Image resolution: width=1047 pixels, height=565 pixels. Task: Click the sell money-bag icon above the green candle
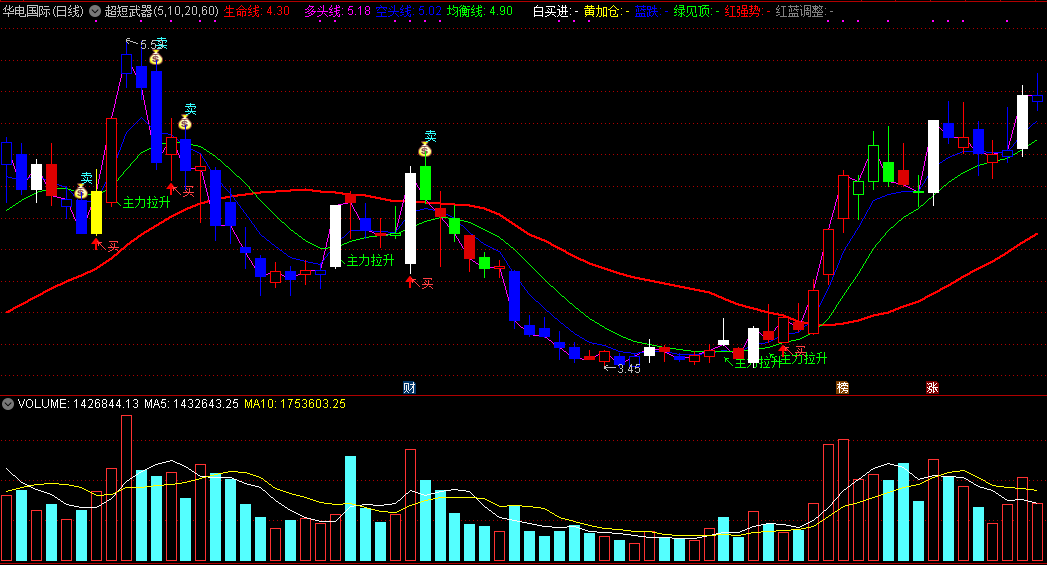pos(425,150)
